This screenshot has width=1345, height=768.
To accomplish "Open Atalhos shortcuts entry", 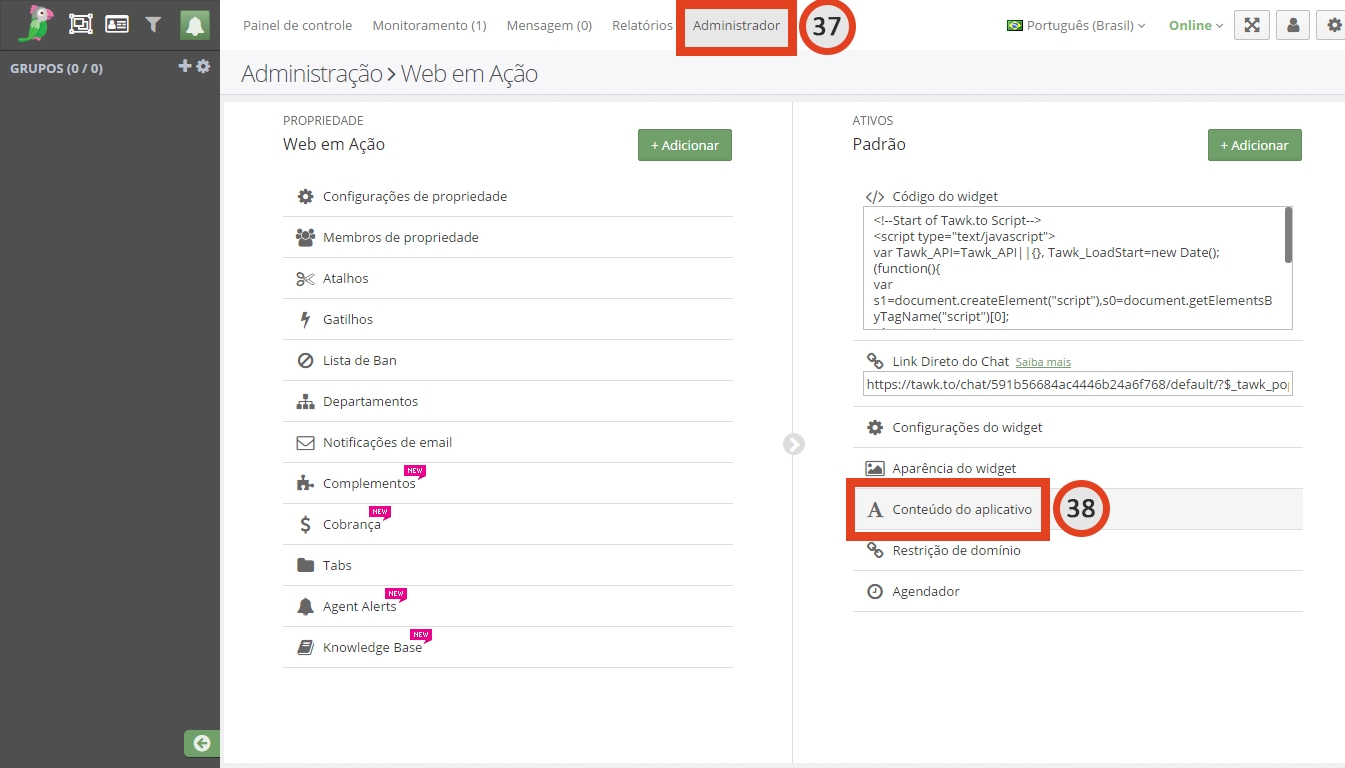I will (508, 278).
